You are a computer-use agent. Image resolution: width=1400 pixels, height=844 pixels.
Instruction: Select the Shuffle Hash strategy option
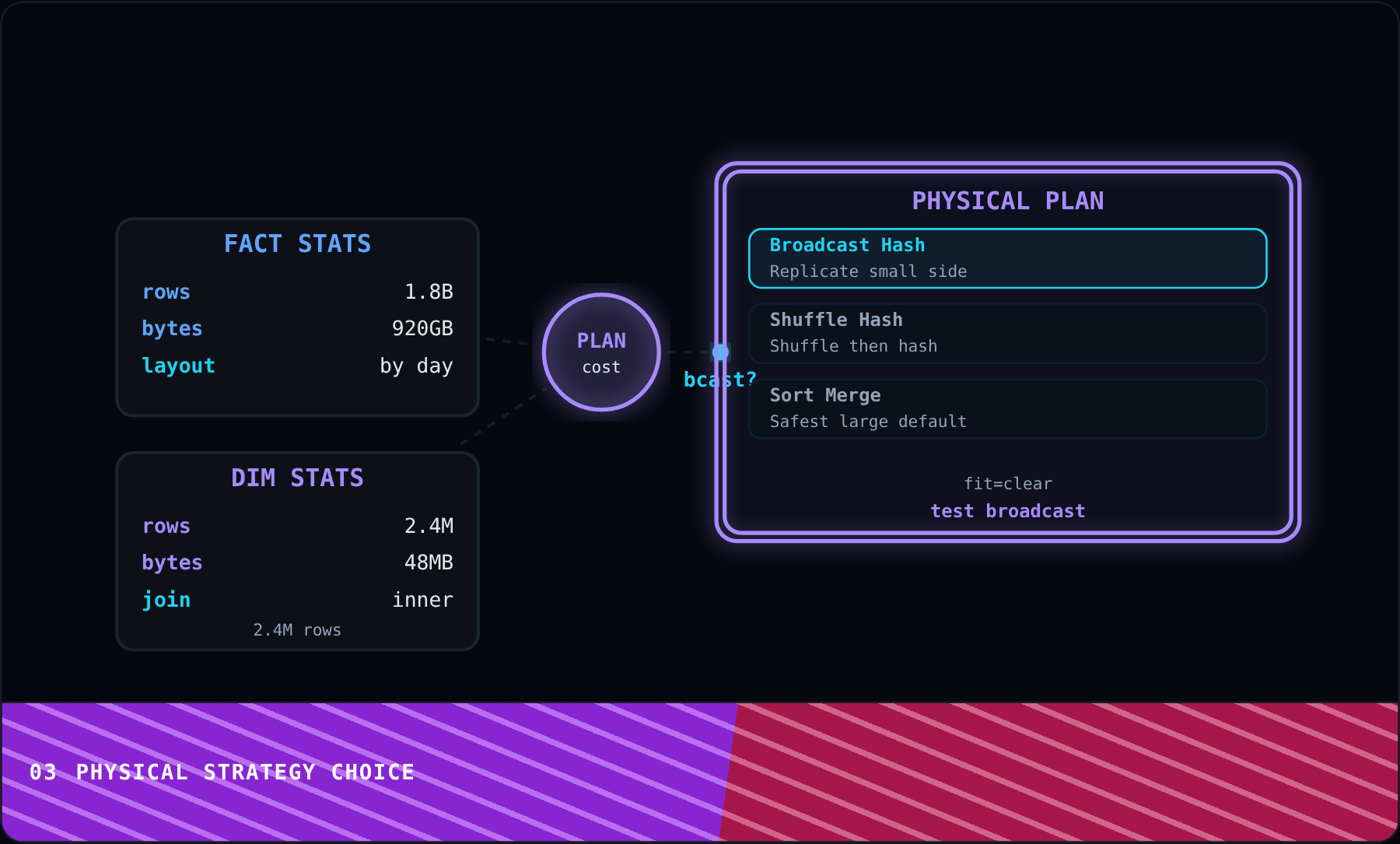pos(1007,333)
